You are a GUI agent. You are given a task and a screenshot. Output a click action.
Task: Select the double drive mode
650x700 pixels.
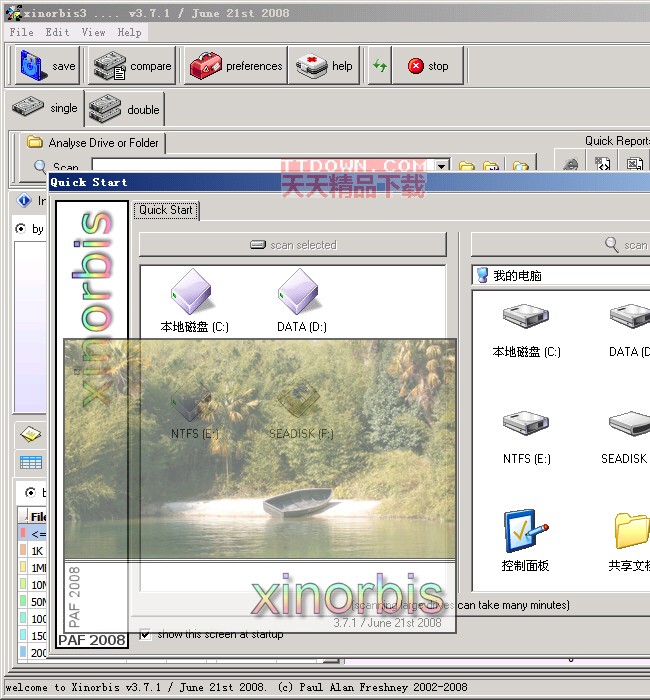(x=124, y=108)
